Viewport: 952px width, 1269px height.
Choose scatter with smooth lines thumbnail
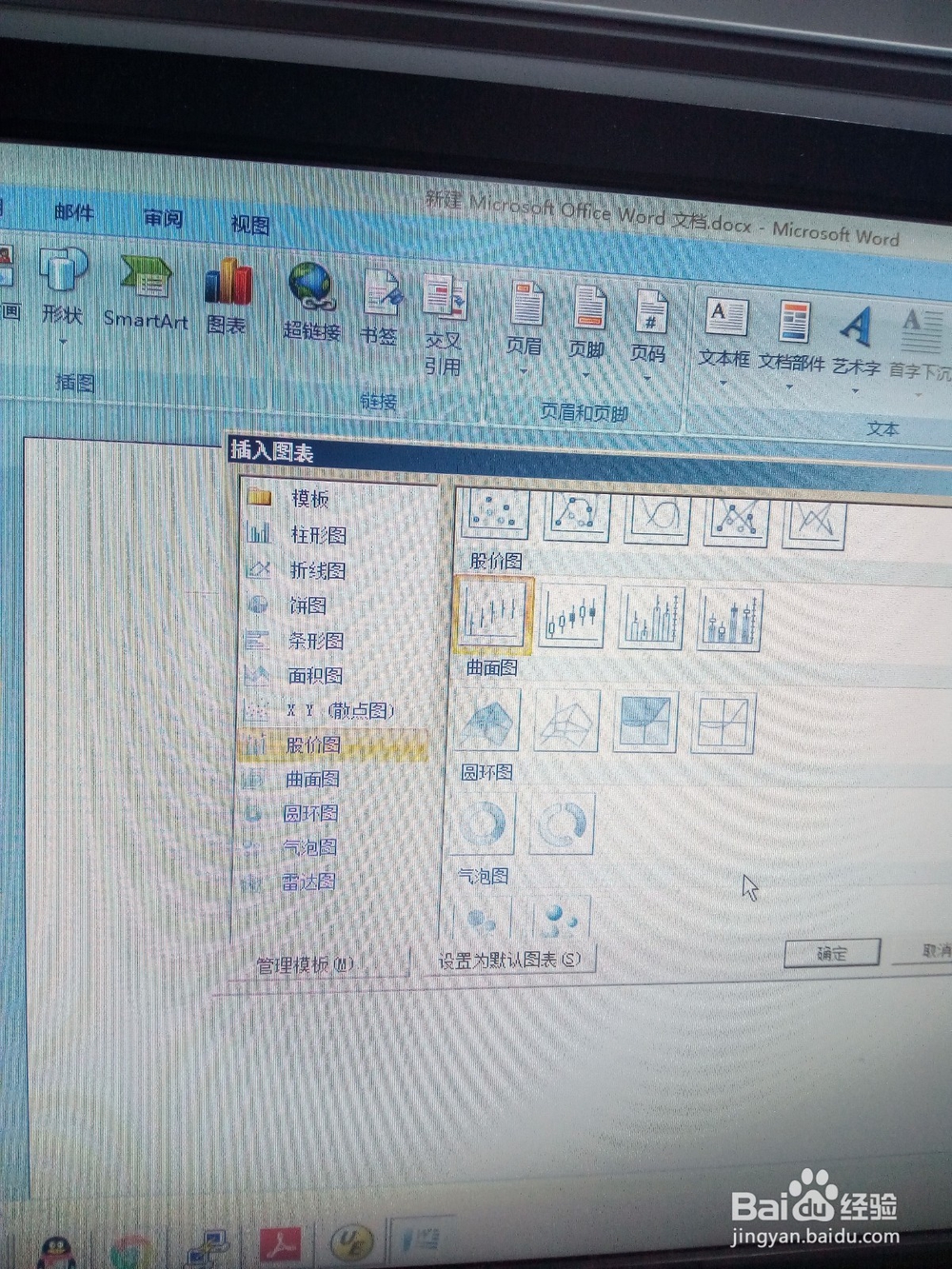coord(658,518)
